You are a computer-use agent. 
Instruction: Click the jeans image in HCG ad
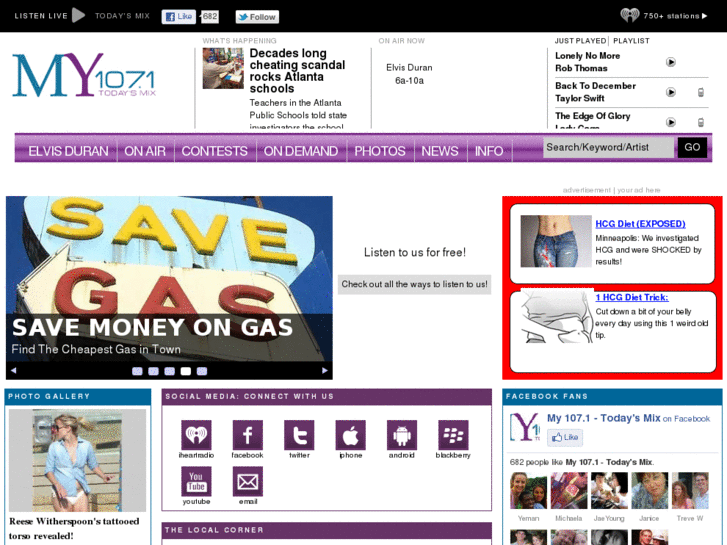coord(555,241)
